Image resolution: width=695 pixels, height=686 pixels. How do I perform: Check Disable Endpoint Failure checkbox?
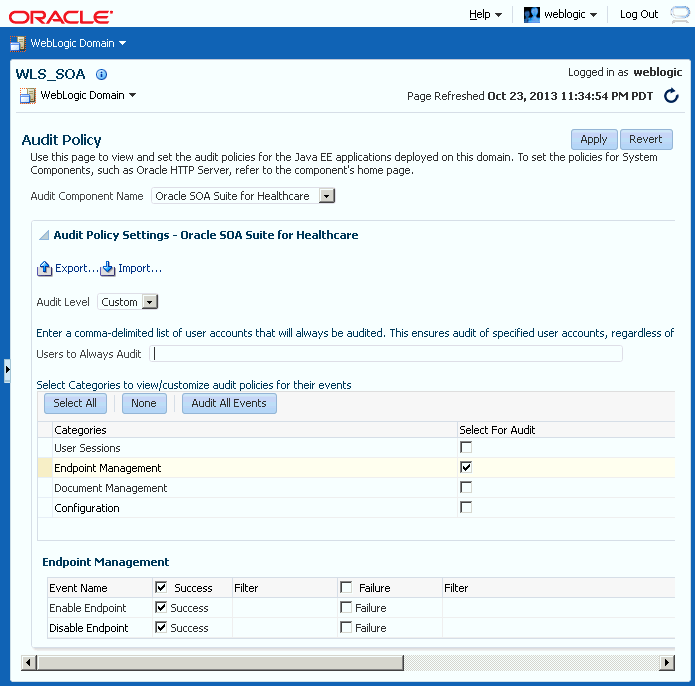[346, 628]
